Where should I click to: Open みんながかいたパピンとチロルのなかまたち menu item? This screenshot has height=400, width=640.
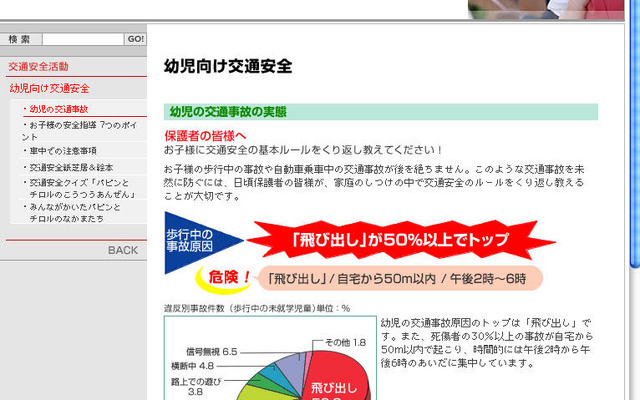(x=73, y=213)
